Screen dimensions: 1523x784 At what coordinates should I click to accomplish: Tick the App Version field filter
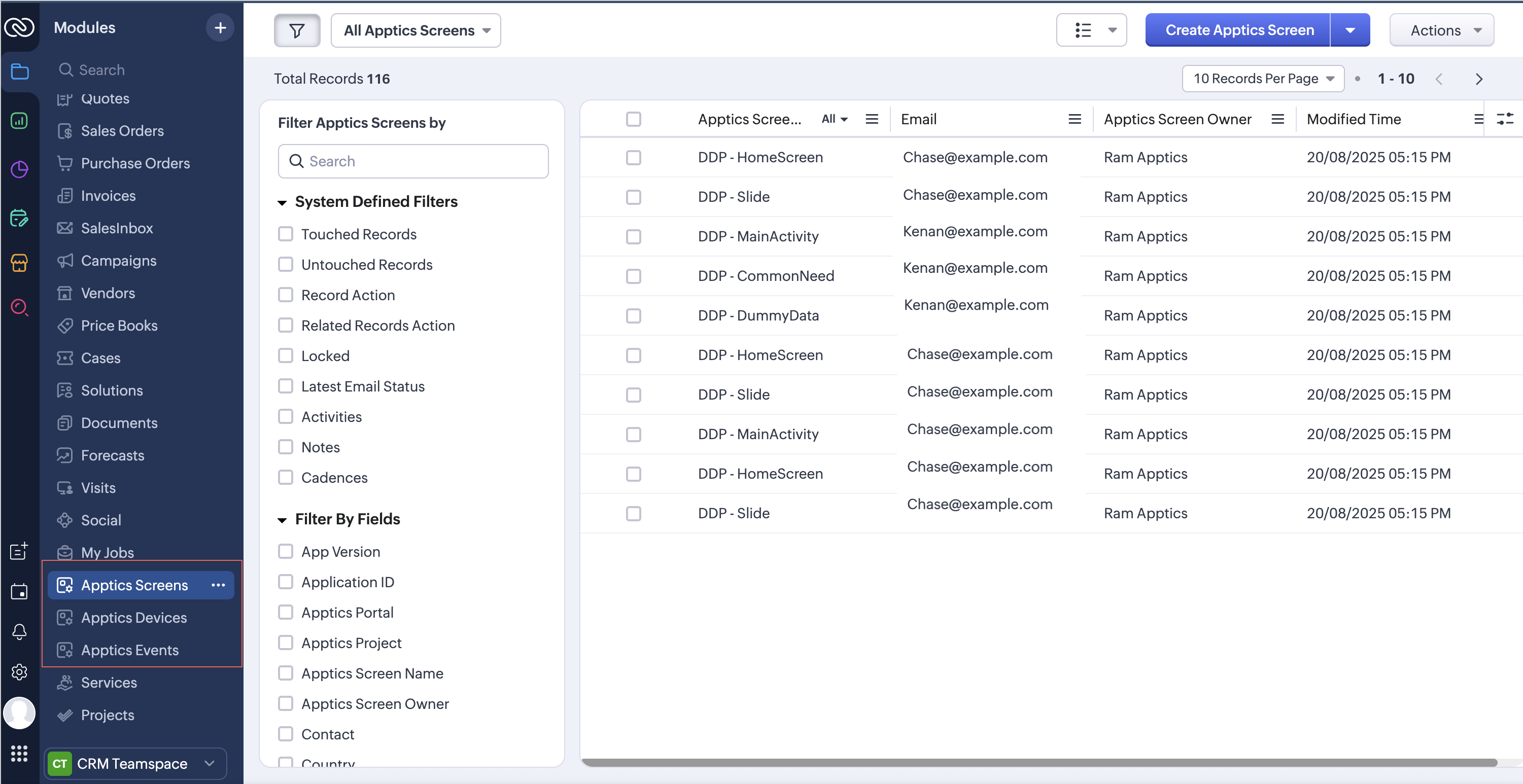click(x=286, y=551)
